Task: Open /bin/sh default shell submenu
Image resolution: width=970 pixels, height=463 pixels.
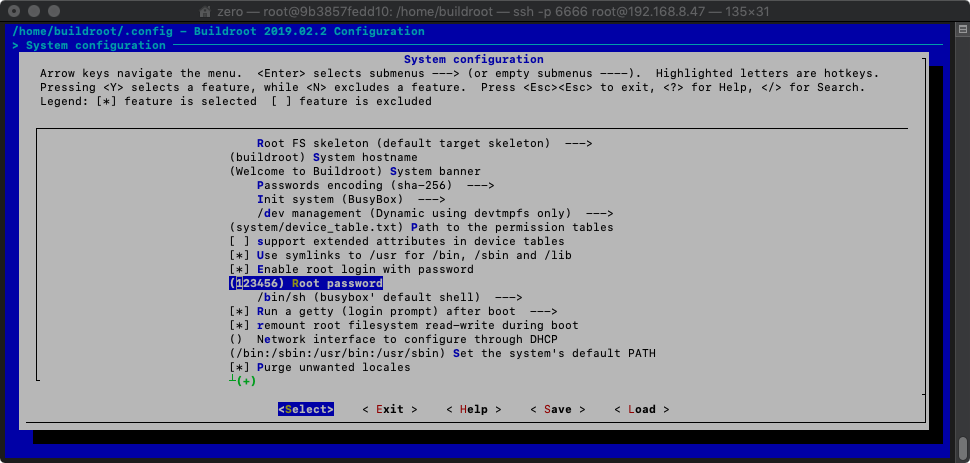Action: click(x=390, y=297)
